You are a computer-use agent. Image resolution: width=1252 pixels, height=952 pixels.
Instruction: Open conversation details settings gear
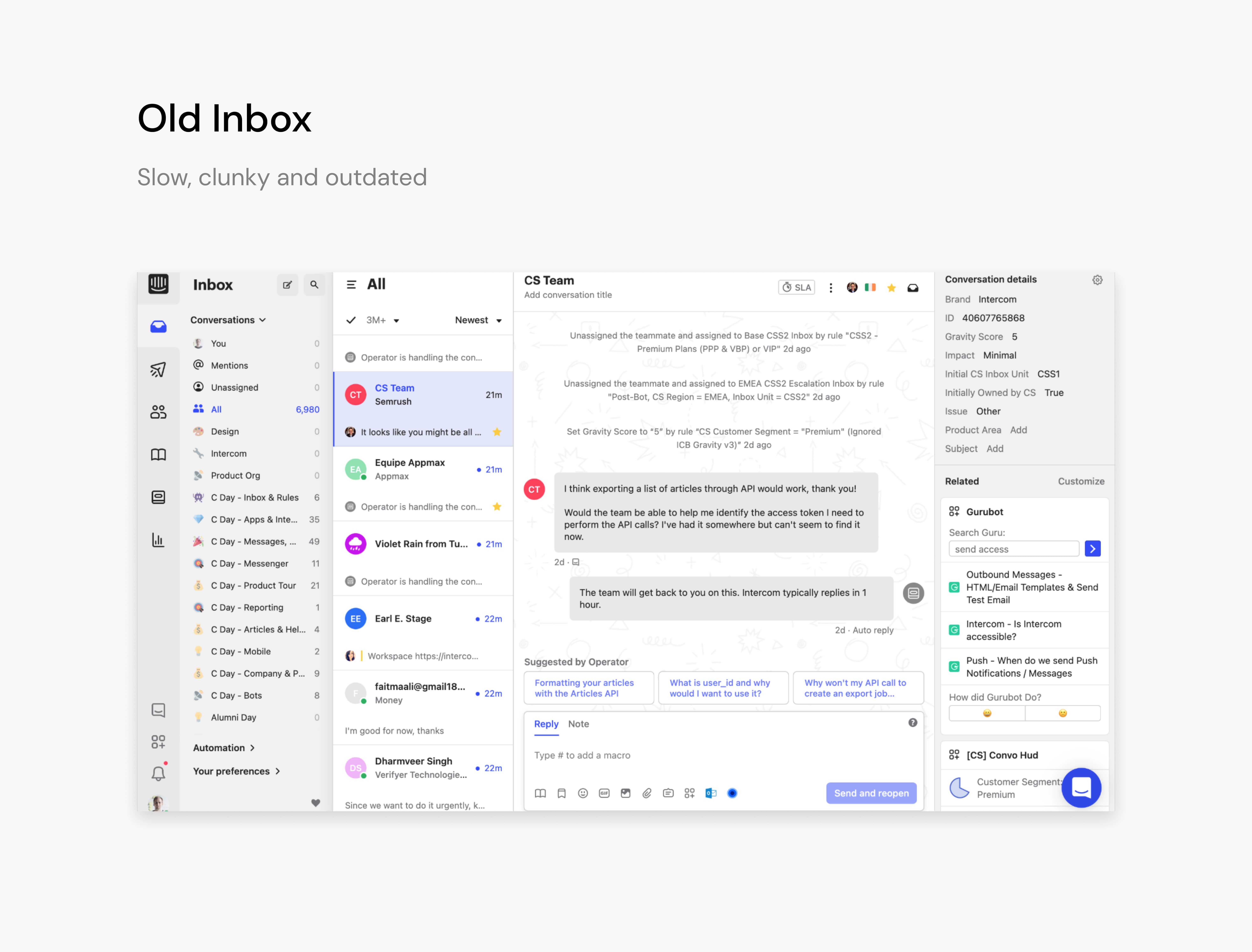[1097, 280]
